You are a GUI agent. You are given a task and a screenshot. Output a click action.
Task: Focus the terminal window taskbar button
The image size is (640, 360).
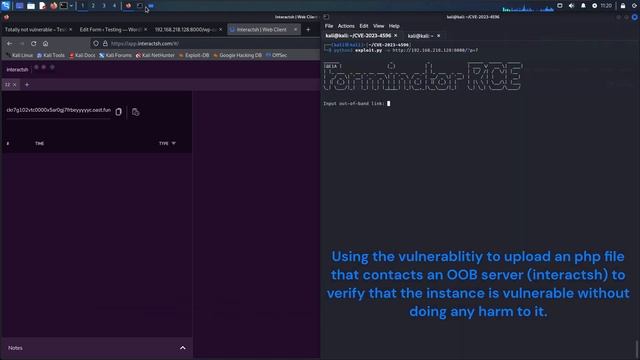pyautogui.click(x=140, y=6)
